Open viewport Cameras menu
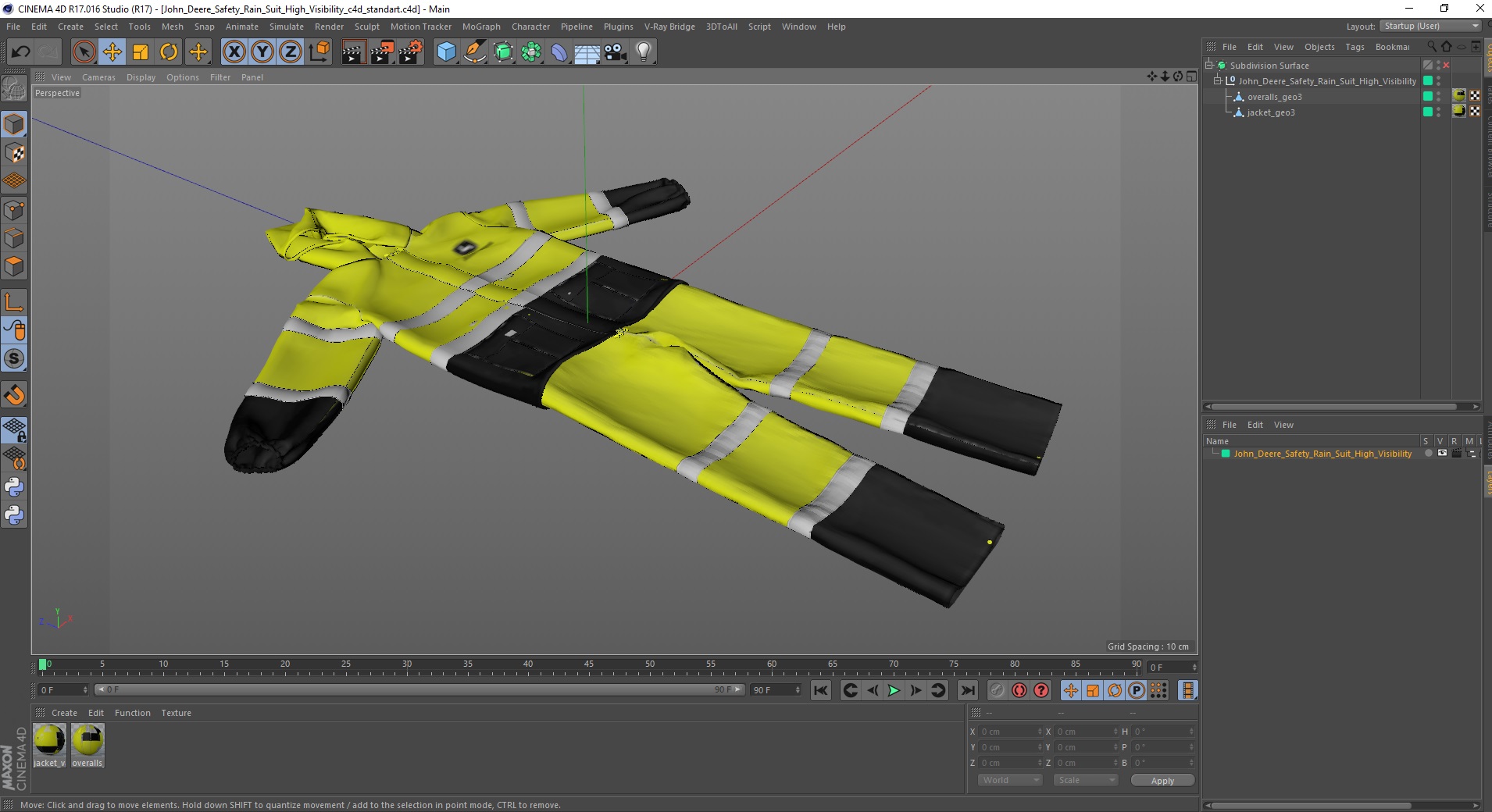This screenshot has height=812, width=1492. tap(98, 77)
